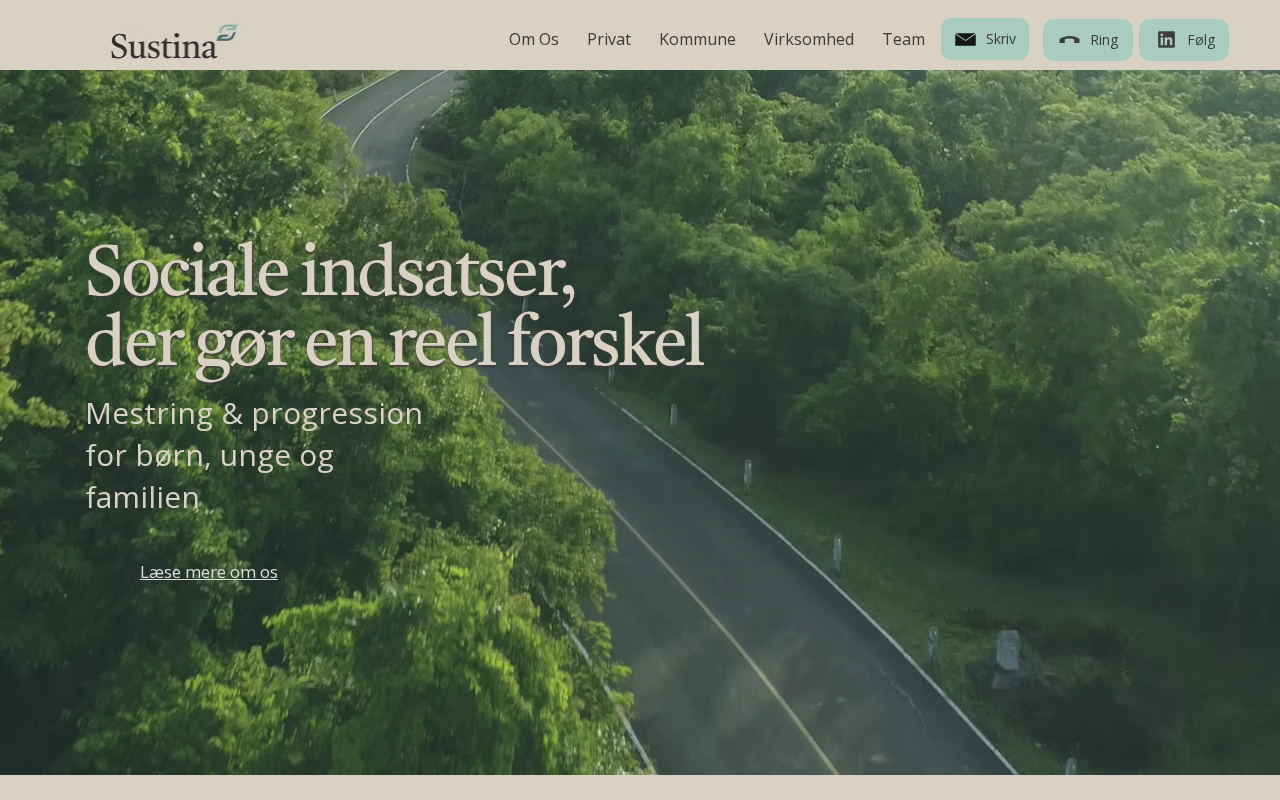1280x800 pixels.
Task: Follow the 'Læse mere om os' link
Action: [x=209, y=572]
